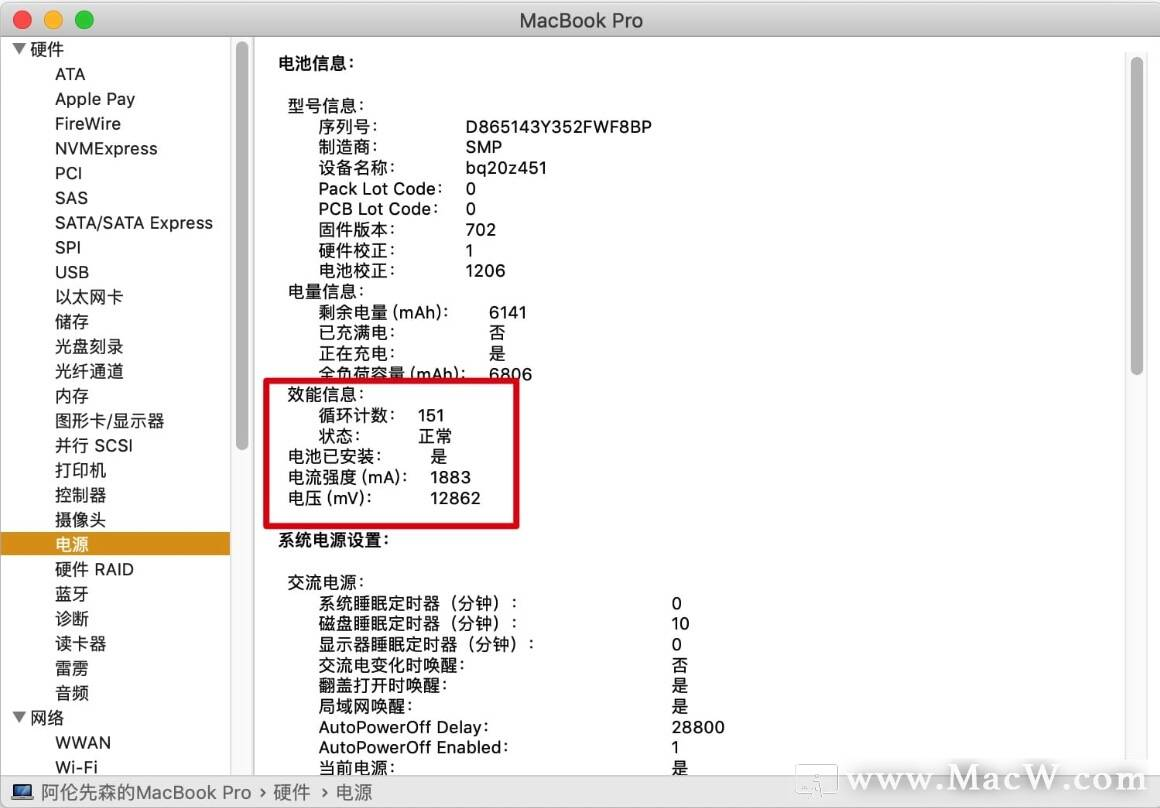Open SATA/SATA Express entry
This screenshot has width=1160, height=808.
(133, 223)
